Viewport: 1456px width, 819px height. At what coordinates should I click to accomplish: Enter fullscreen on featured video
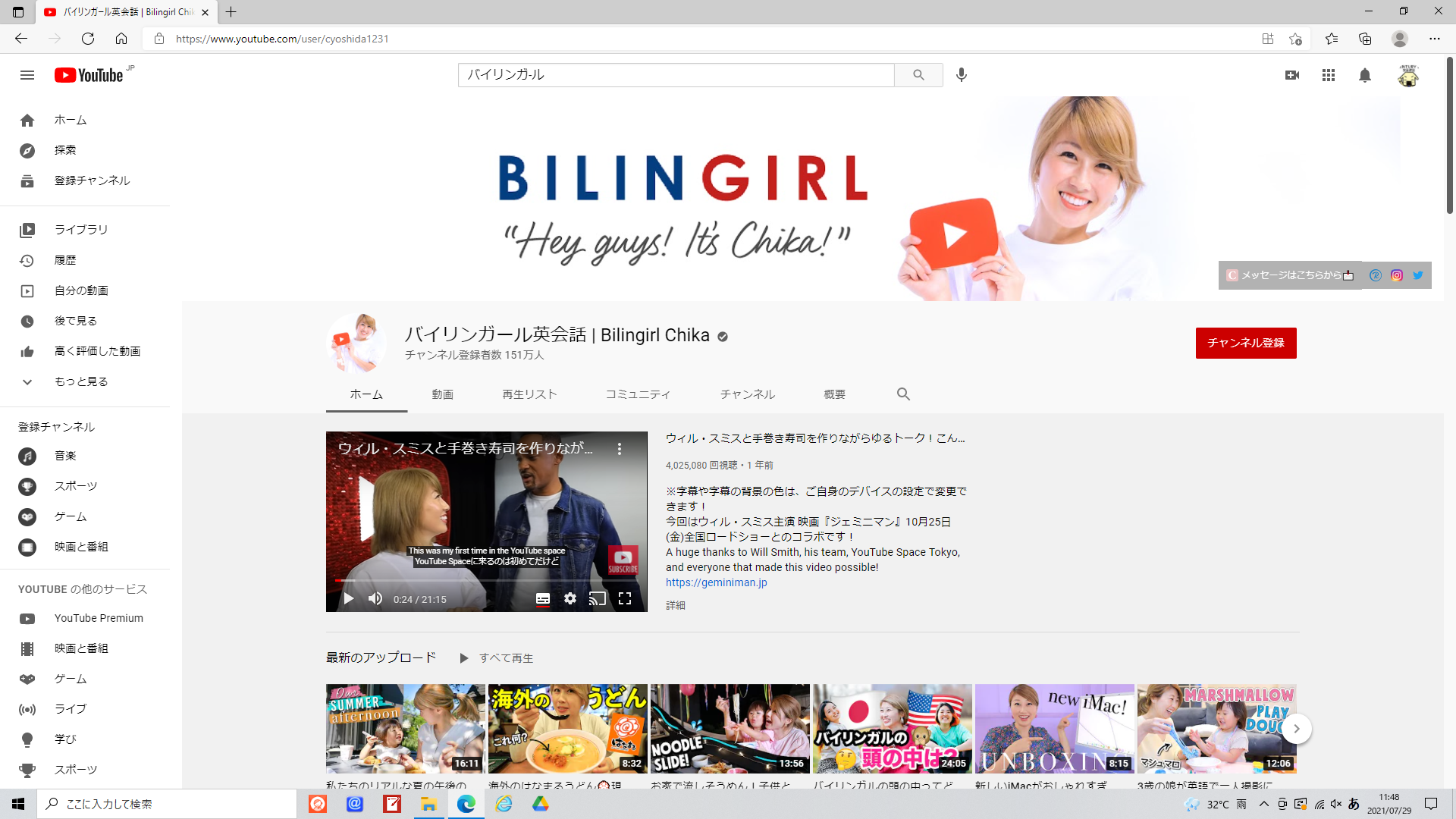click(625, 599)
